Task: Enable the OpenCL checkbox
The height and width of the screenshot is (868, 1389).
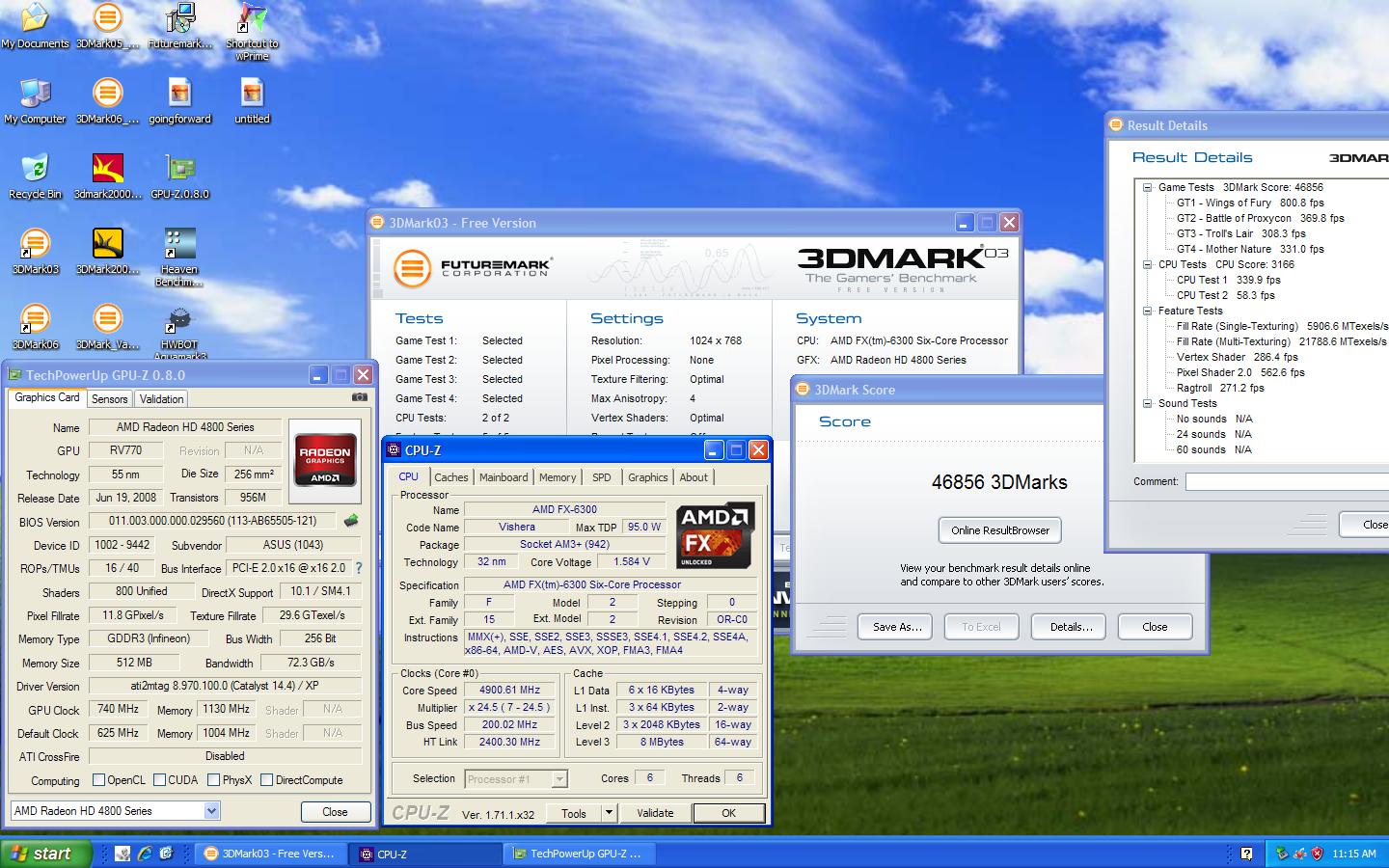Action: (x=98, y=780)
